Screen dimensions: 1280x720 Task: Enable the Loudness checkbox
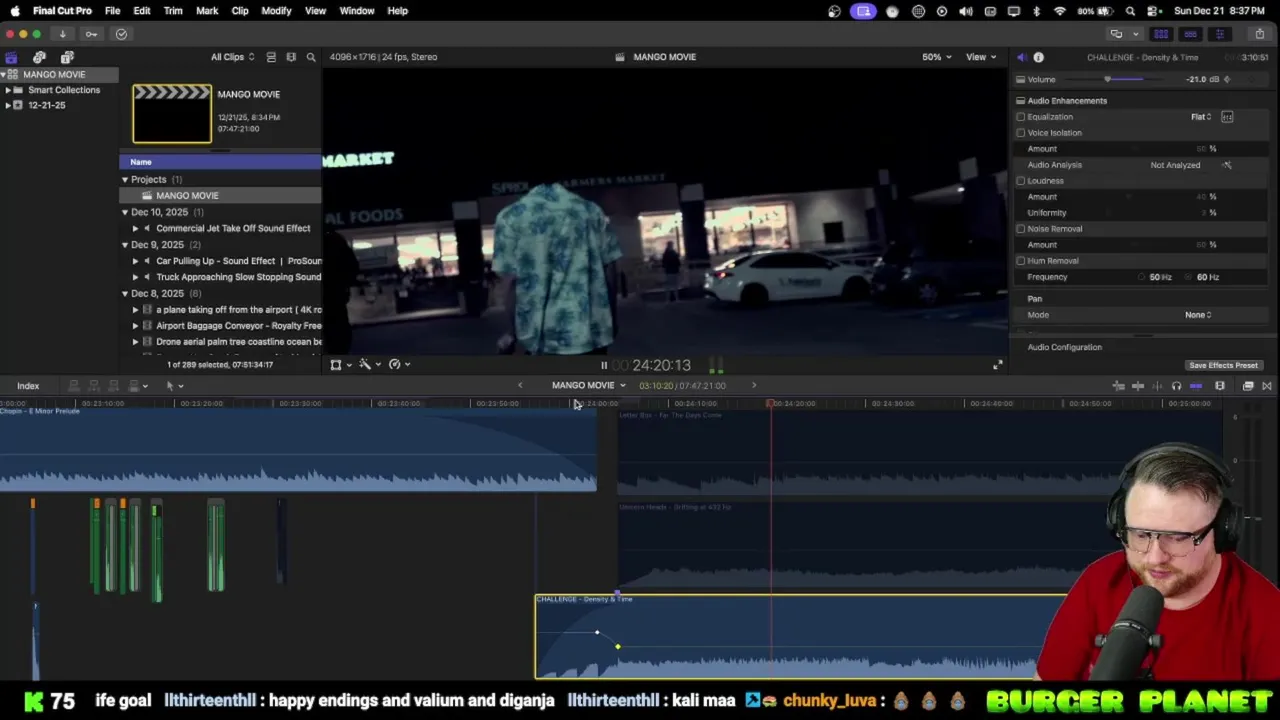1021,181
